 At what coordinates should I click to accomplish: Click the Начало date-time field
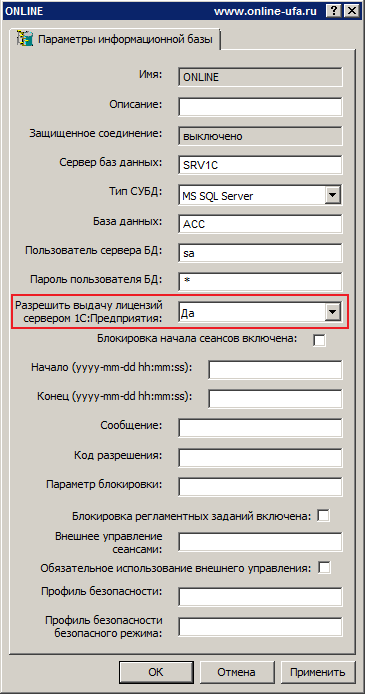275,370
